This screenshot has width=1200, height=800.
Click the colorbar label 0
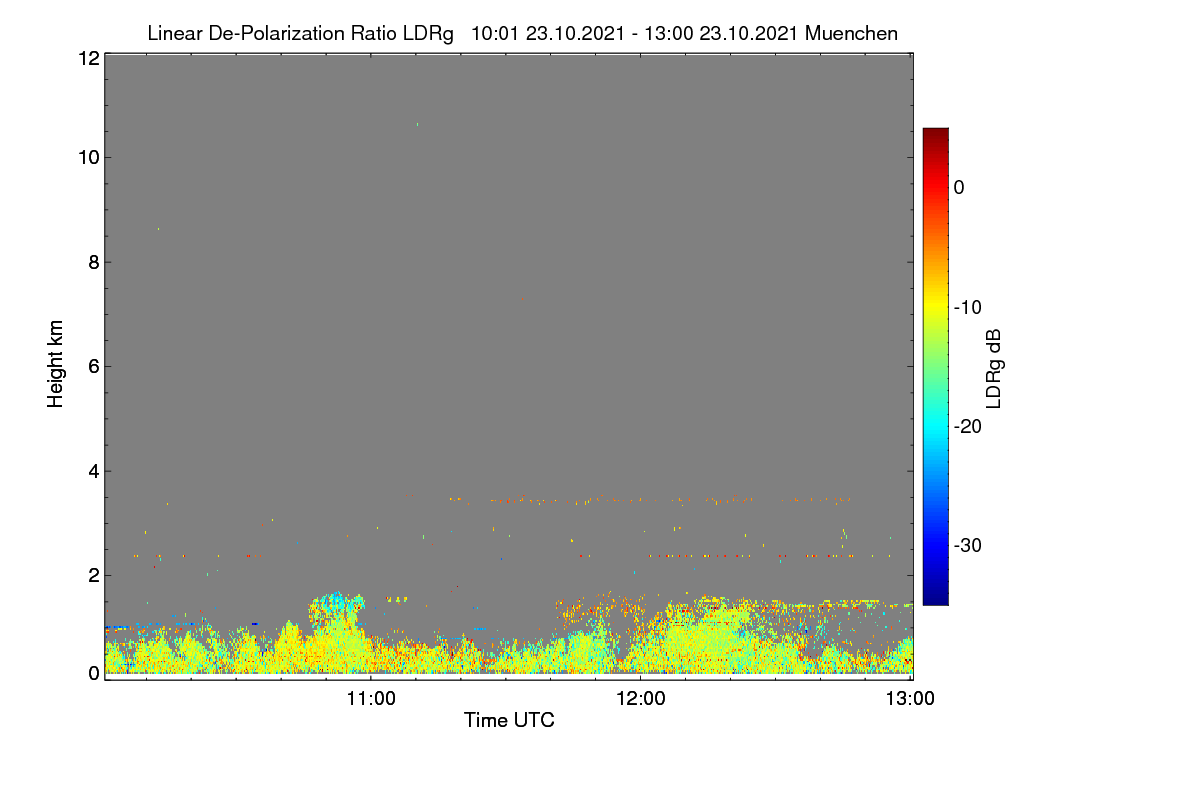pyautogui.click(x=960, y=187)
